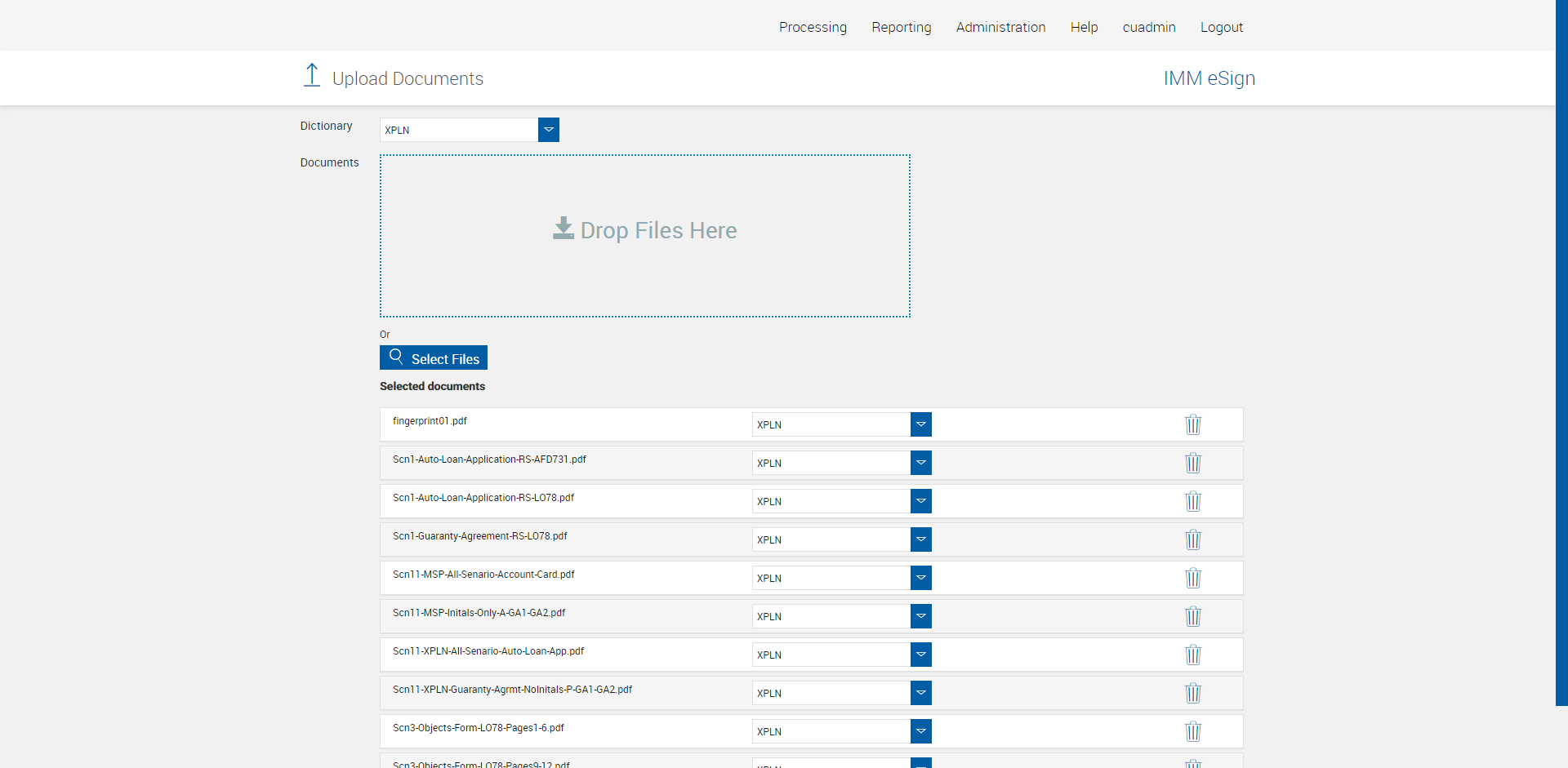Remove Scn1-Auto-Loan-Application-RS-AFD731.pdf via trash icon

point(1192,463)
